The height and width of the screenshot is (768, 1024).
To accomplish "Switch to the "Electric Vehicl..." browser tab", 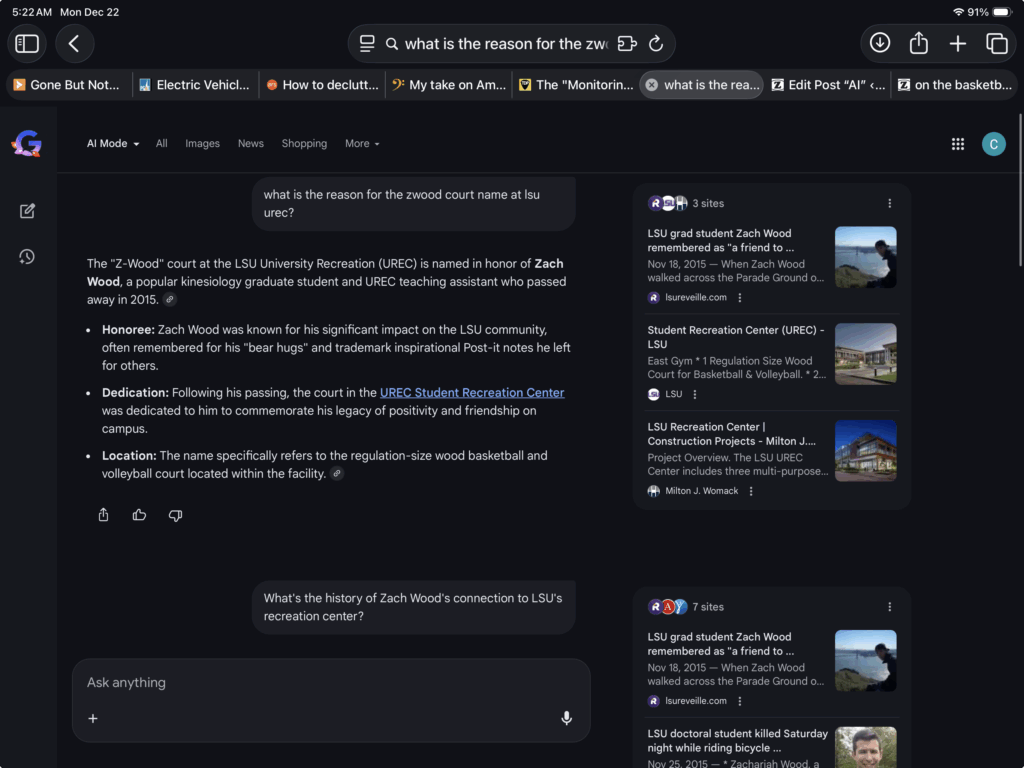I will click(195, 85).
